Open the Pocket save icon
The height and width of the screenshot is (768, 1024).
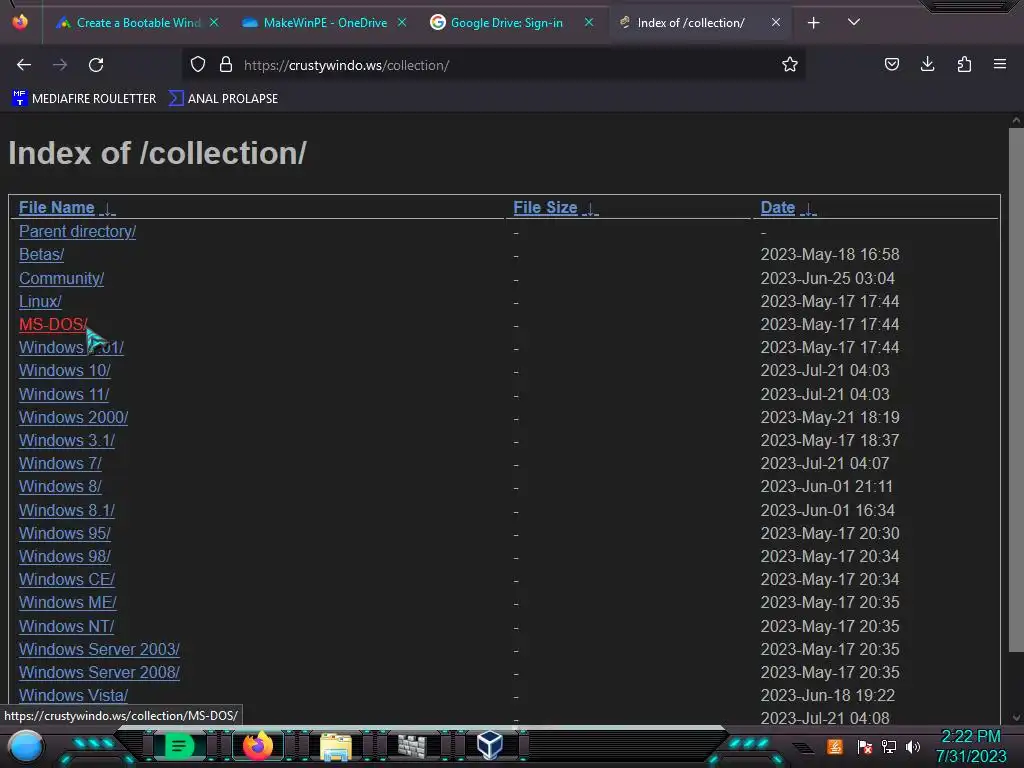coord(891,64)
